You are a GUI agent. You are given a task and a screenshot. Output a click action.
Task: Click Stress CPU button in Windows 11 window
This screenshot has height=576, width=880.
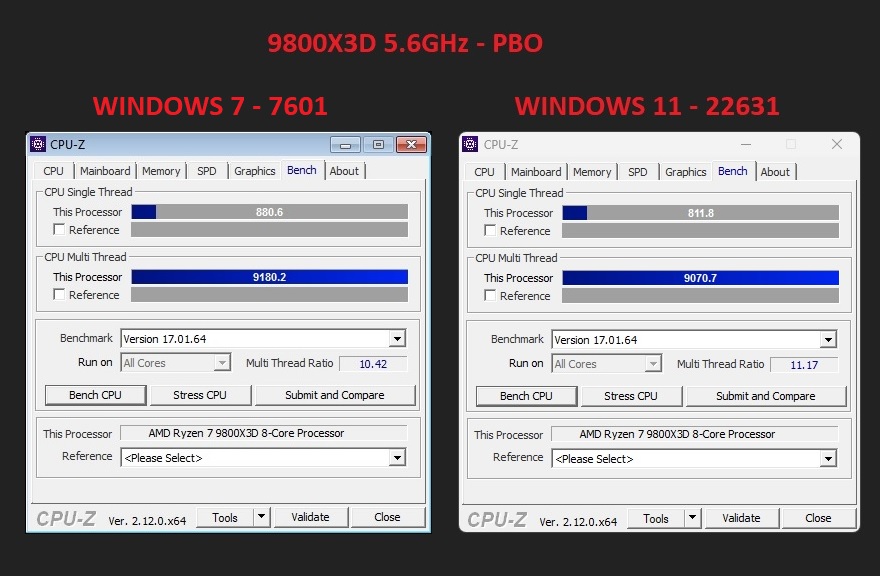pos(631,396)
